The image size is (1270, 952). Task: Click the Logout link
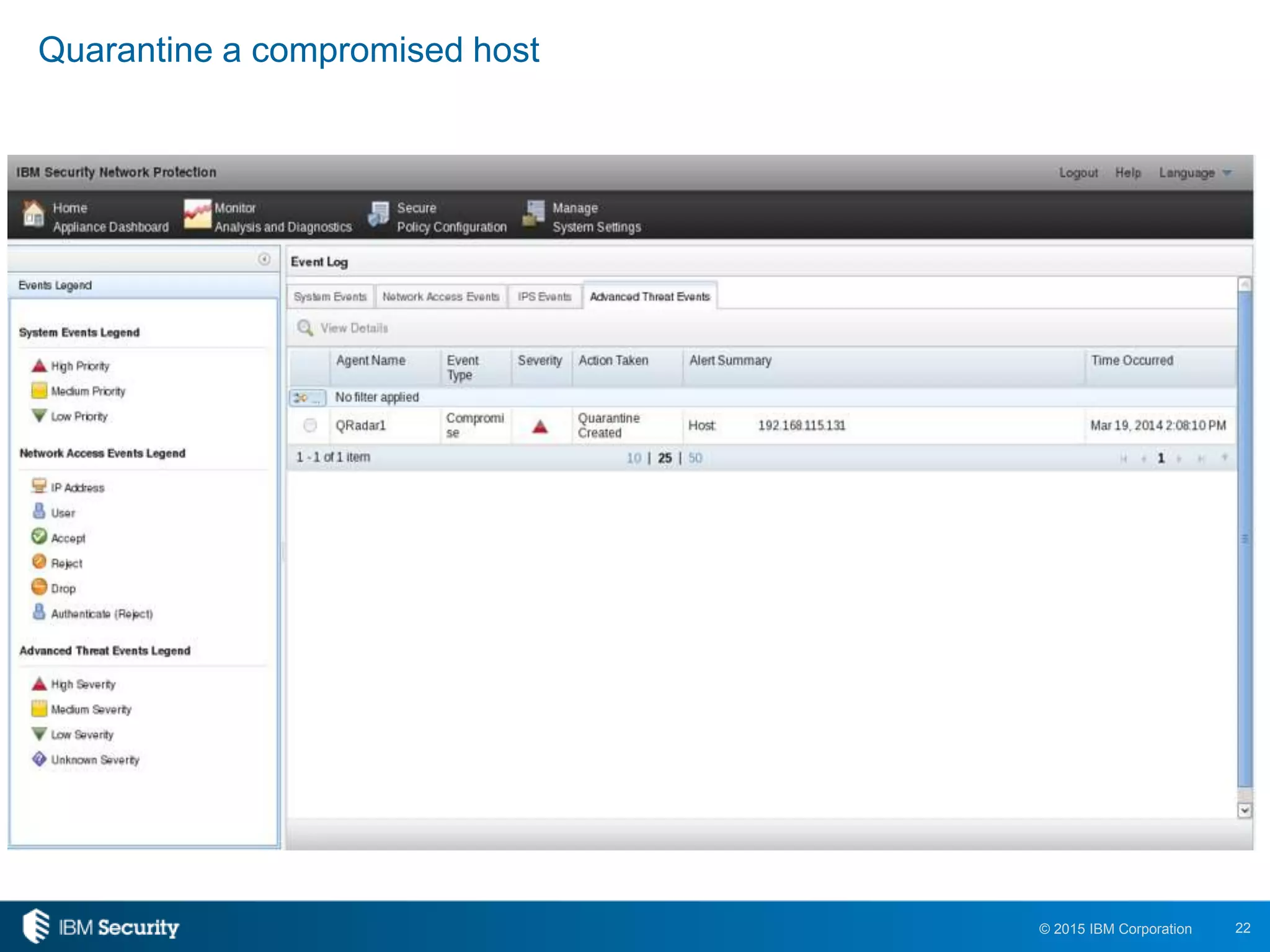tap(1078, 173)
